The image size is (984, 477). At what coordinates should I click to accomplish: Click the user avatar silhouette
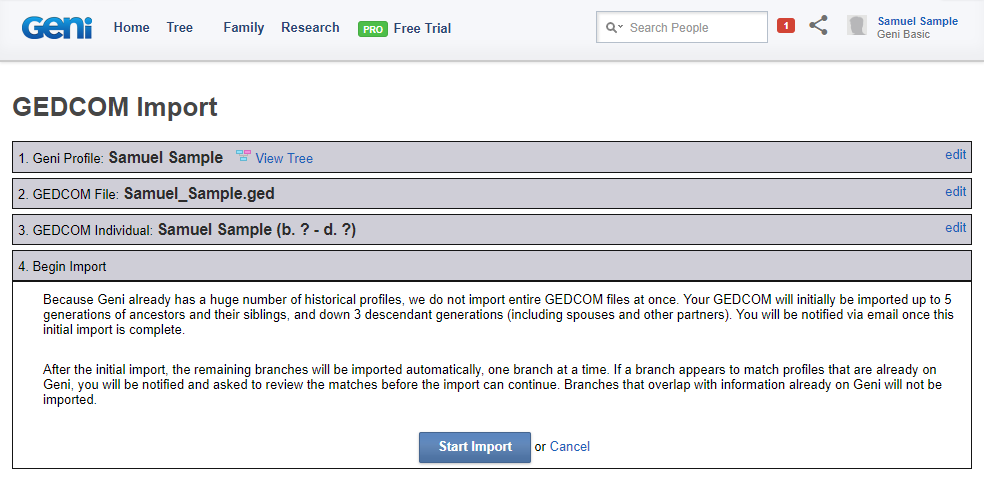click(x=857, y=26)
